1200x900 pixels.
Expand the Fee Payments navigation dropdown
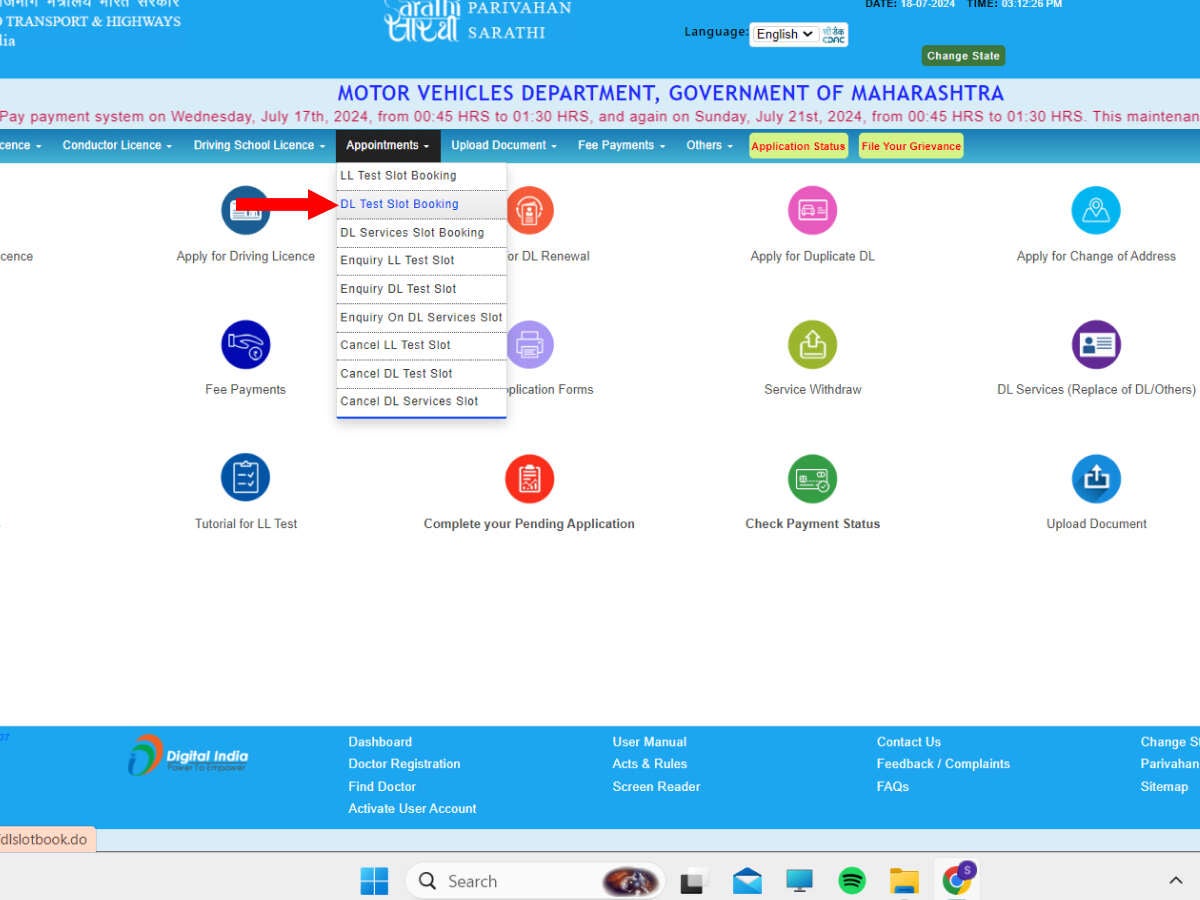pyautogui.click(x=621, y=146)
